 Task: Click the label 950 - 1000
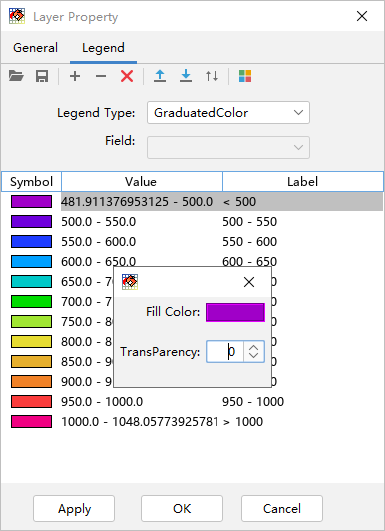click(x=253, y=402)
